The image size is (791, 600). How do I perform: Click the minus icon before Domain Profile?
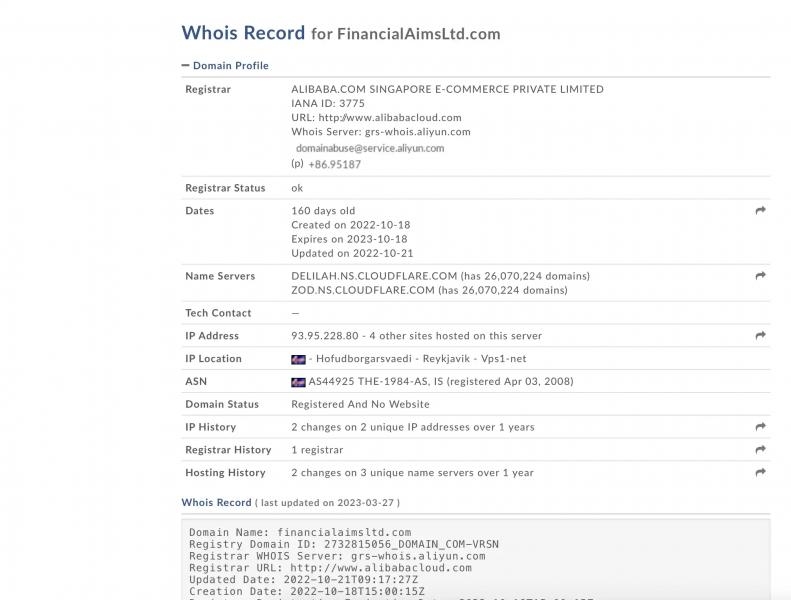pos(185,65)
